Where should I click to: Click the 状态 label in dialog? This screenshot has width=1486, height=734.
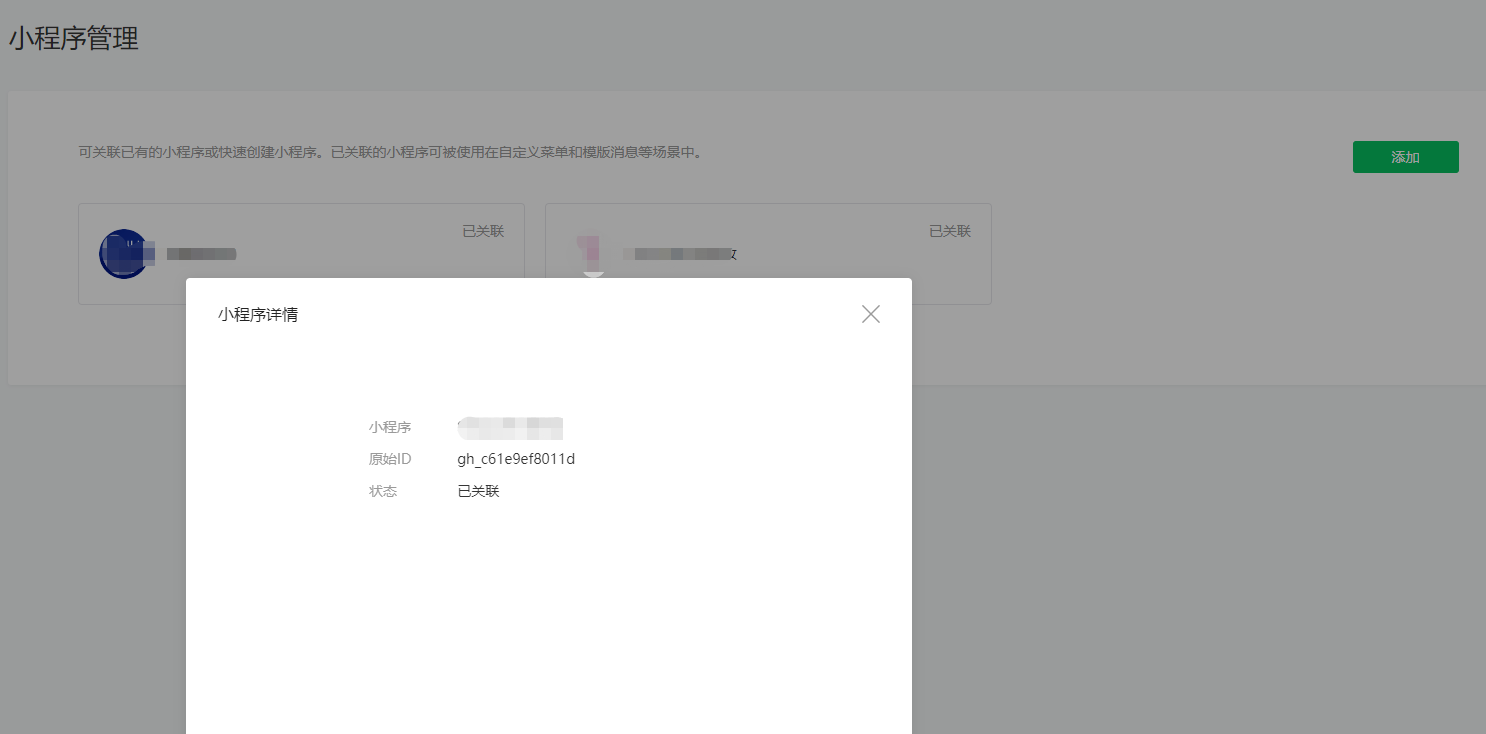point(383,492)
